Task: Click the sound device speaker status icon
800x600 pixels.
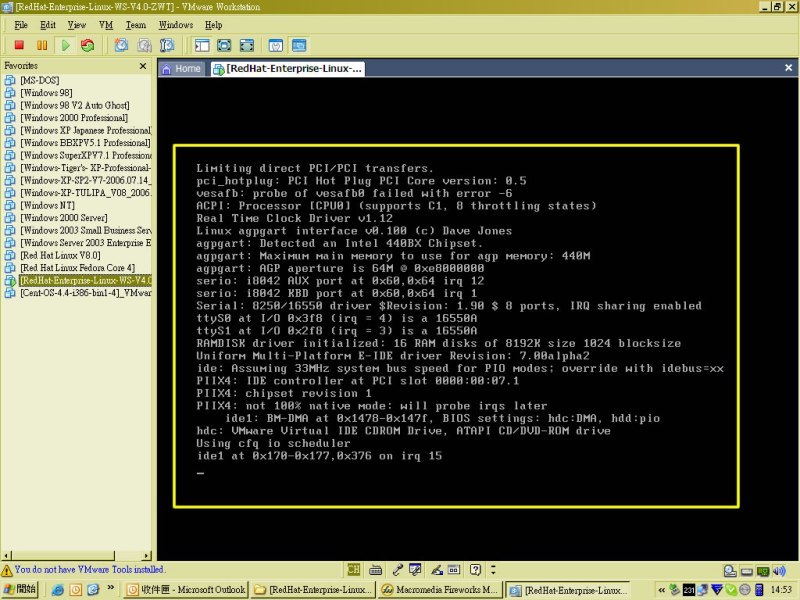Action: (x=779, y=571)
